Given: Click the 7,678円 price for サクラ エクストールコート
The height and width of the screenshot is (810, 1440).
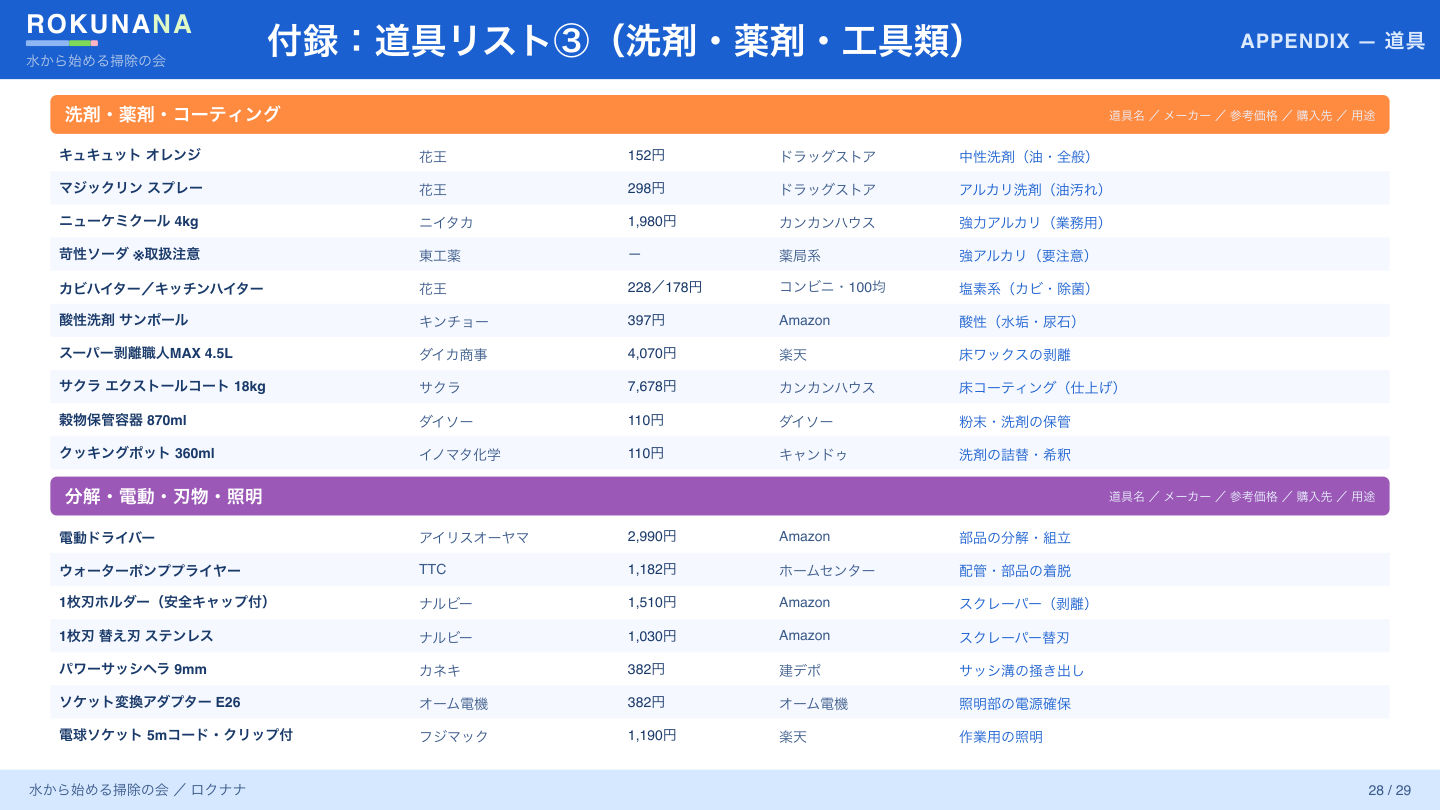Looking at the screenshot, I should (x=652, y=386).
